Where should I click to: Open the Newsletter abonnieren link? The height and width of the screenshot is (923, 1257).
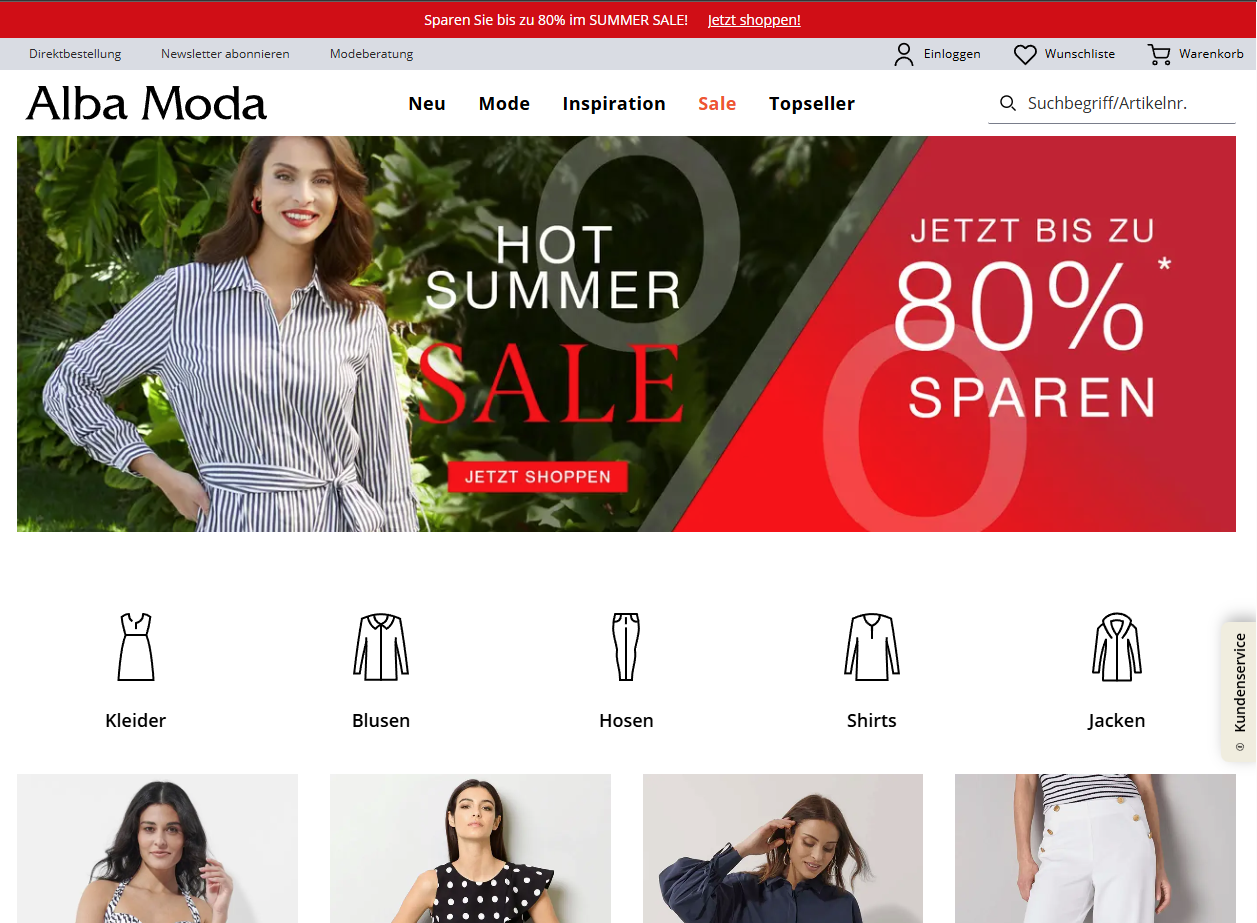click(x=225, y=54)
